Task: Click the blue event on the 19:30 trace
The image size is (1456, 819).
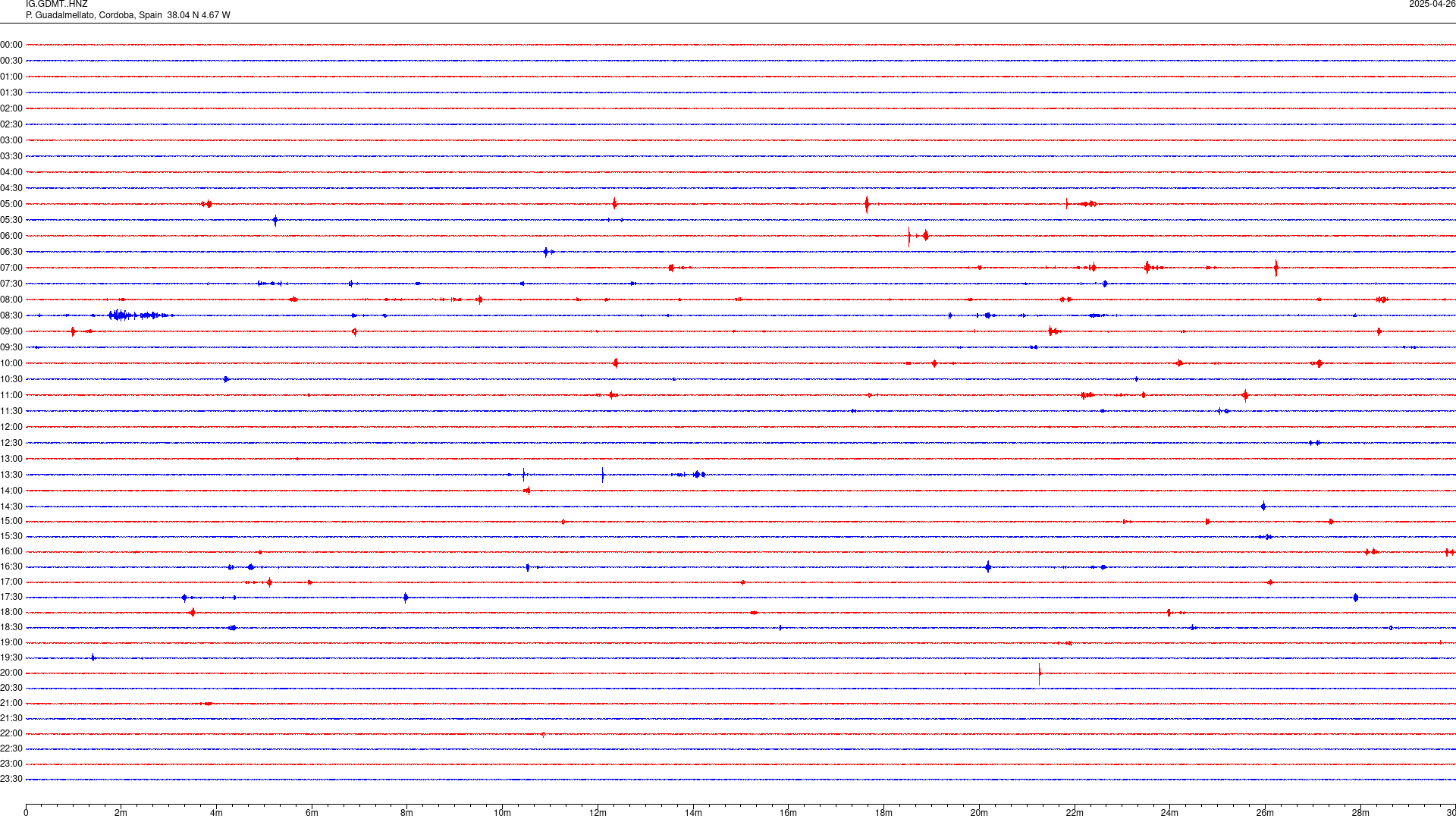Action: [93, 657]
